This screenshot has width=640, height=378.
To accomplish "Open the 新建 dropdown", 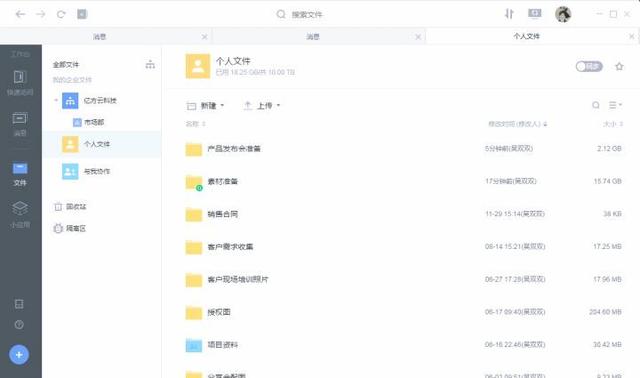I will point(206,106).
